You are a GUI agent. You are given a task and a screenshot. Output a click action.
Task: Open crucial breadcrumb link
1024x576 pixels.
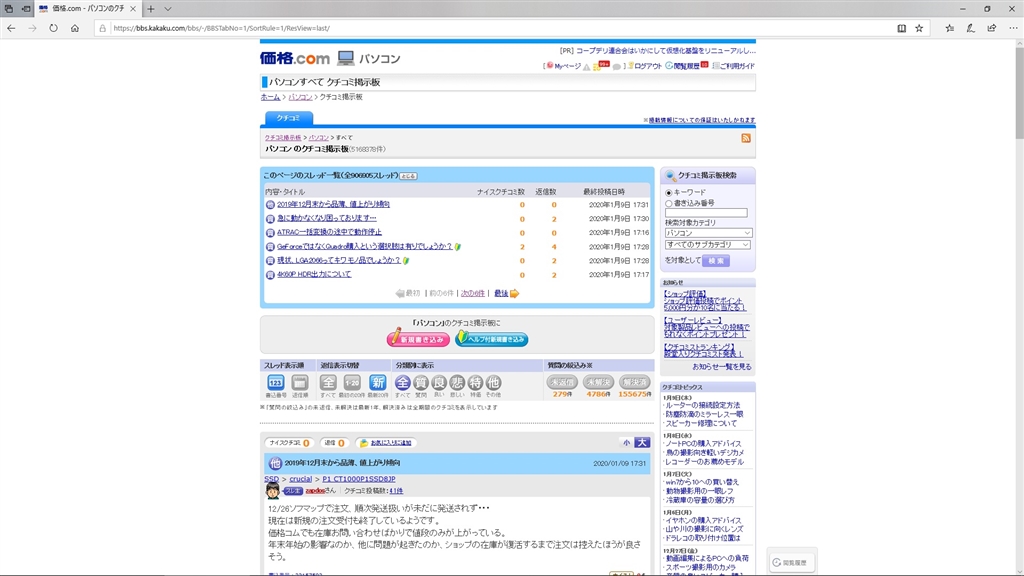pyautogui.click(x=300, y=479)
